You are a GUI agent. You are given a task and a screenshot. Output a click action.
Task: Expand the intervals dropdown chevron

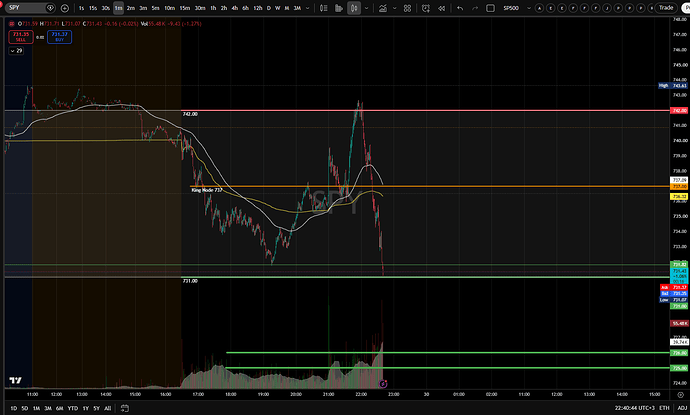308,8
